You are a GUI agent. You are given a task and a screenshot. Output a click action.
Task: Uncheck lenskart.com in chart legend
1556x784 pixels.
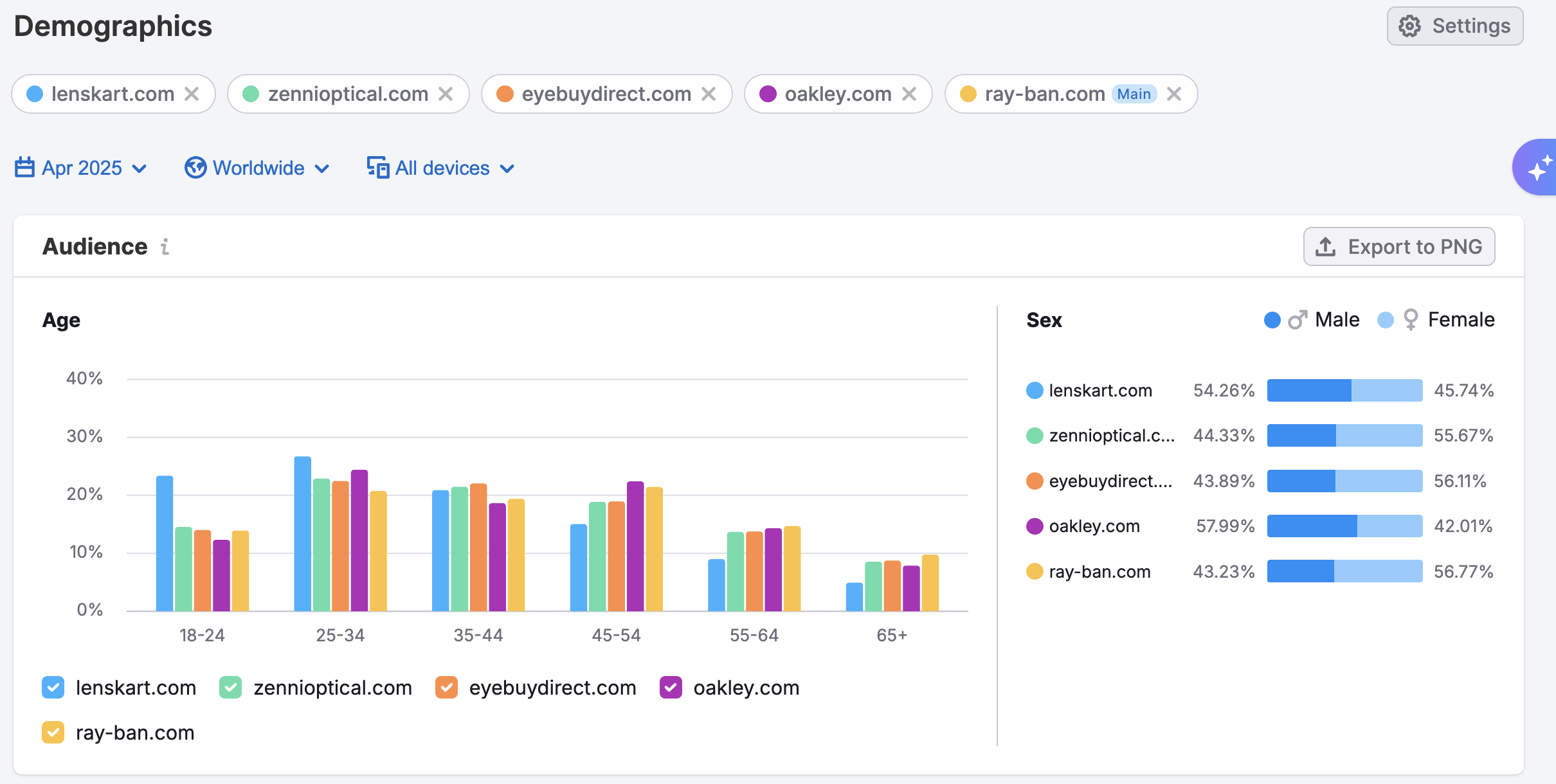[53, 688]
